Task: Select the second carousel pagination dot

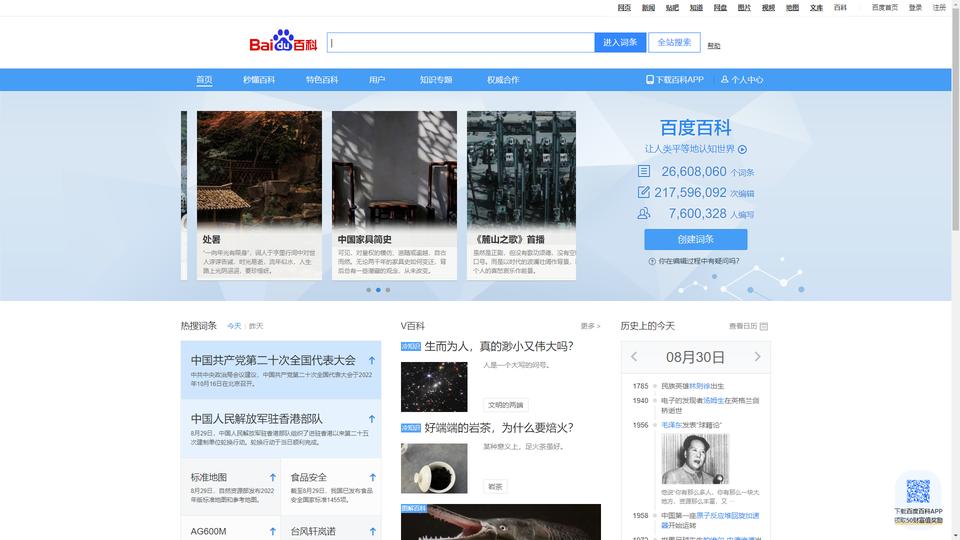Action: [378, 290]
